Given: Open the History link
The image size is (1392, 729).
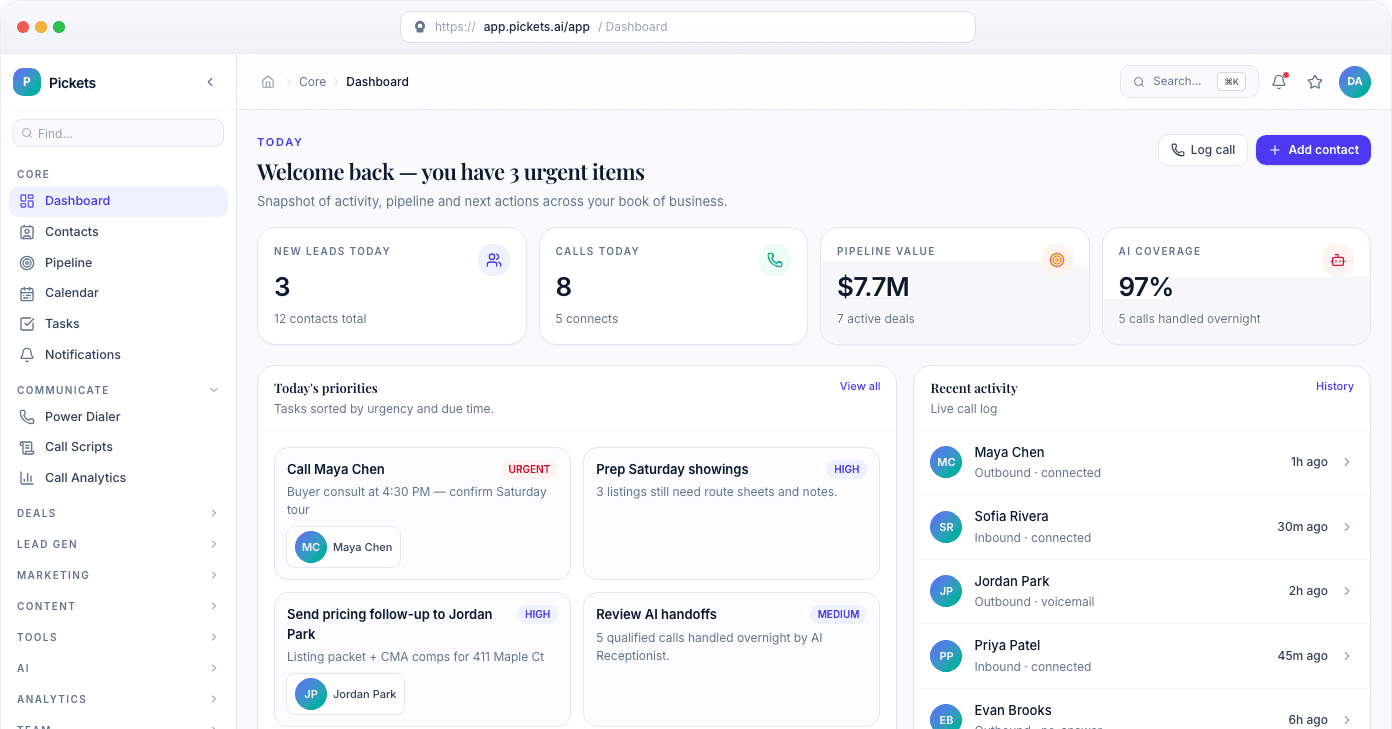Looking at the screenshot, I should pos(1335,386).
